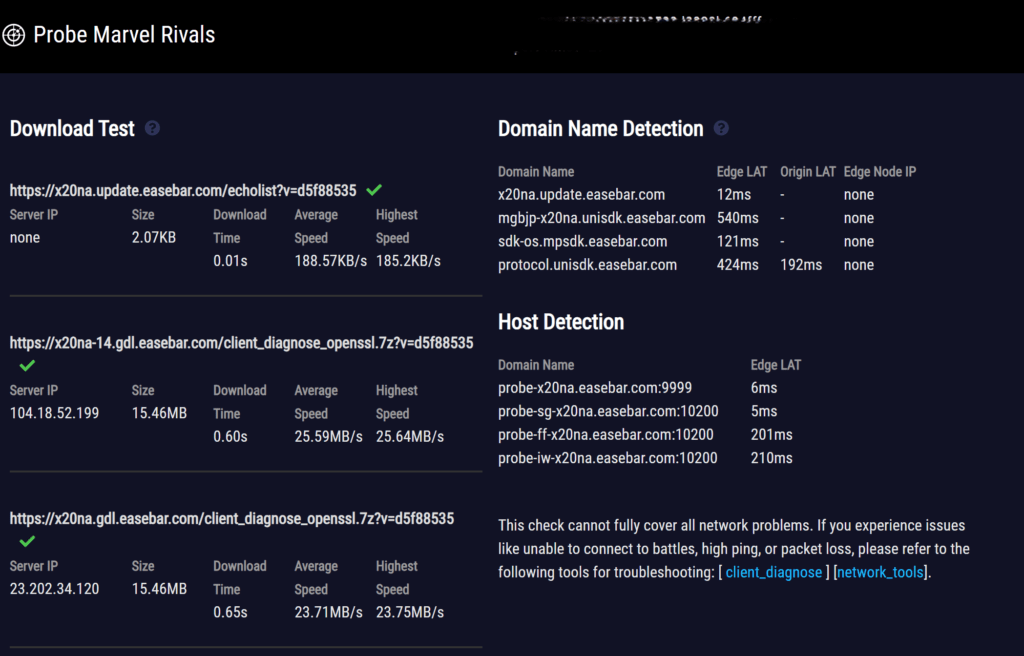Image resolution: width=1024 pixels, height=656 pixels.
Task: Click the x20na-14.gdl.easebar.com download URL
Action: click(242, 343)
